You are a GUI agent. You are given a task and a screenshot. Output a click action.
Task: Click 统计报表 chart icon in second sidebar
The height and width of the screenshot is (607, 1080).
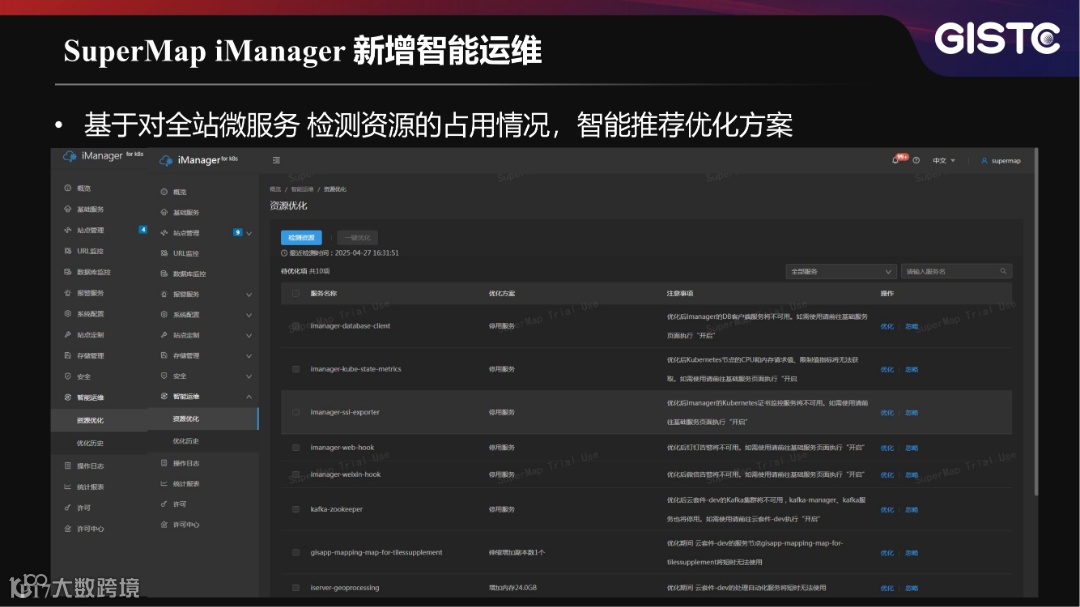164,484
